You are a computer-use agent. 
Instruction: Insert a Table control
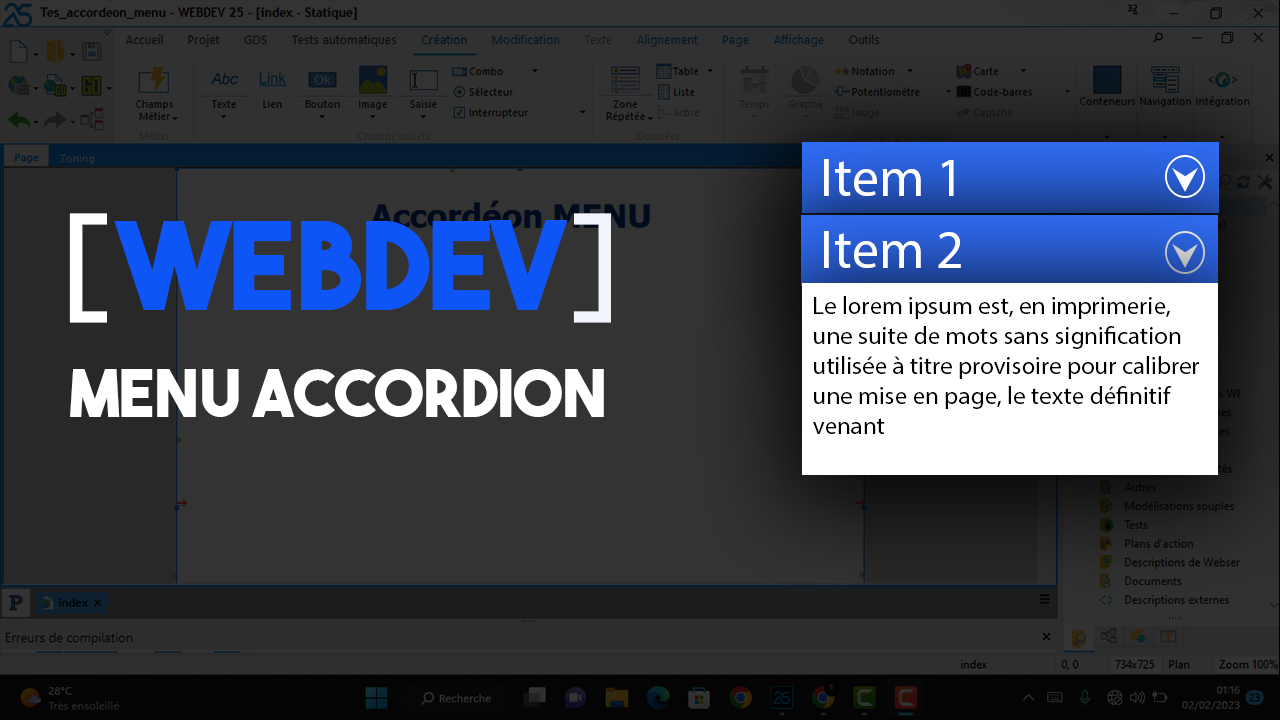tap(678, 71)
